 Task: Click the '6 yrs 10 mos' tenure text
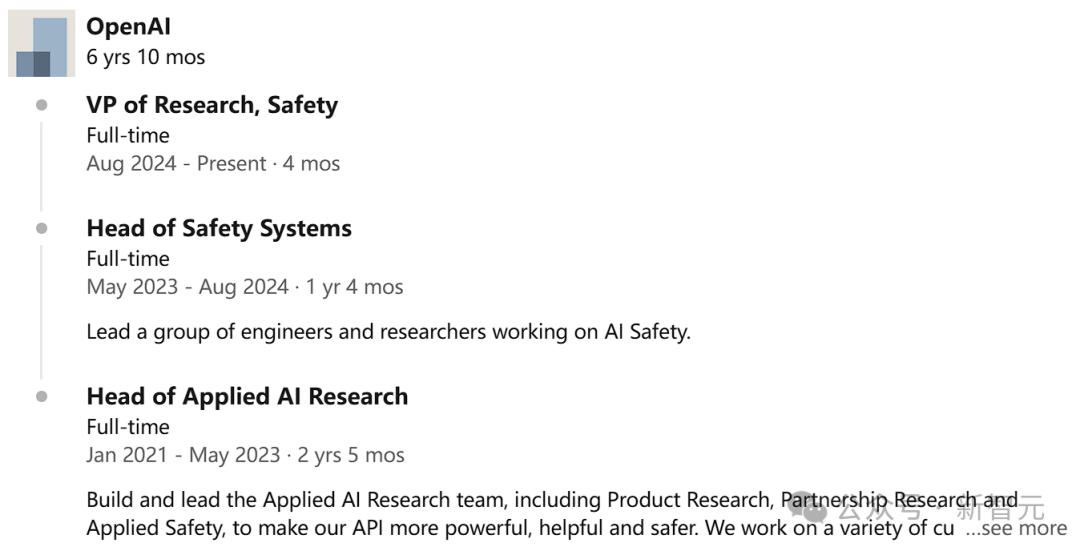click(x=145, y=57)
